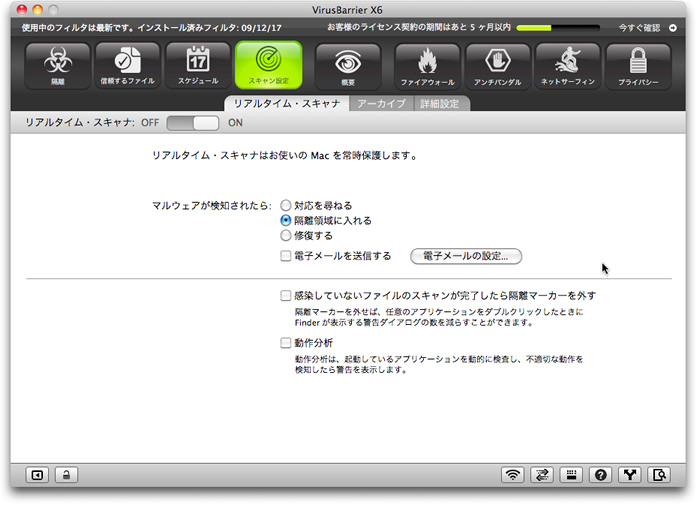Click the bottom-left panel collapse icon
The height and width of the screenshot is (505, 696).
pos(37,475)
